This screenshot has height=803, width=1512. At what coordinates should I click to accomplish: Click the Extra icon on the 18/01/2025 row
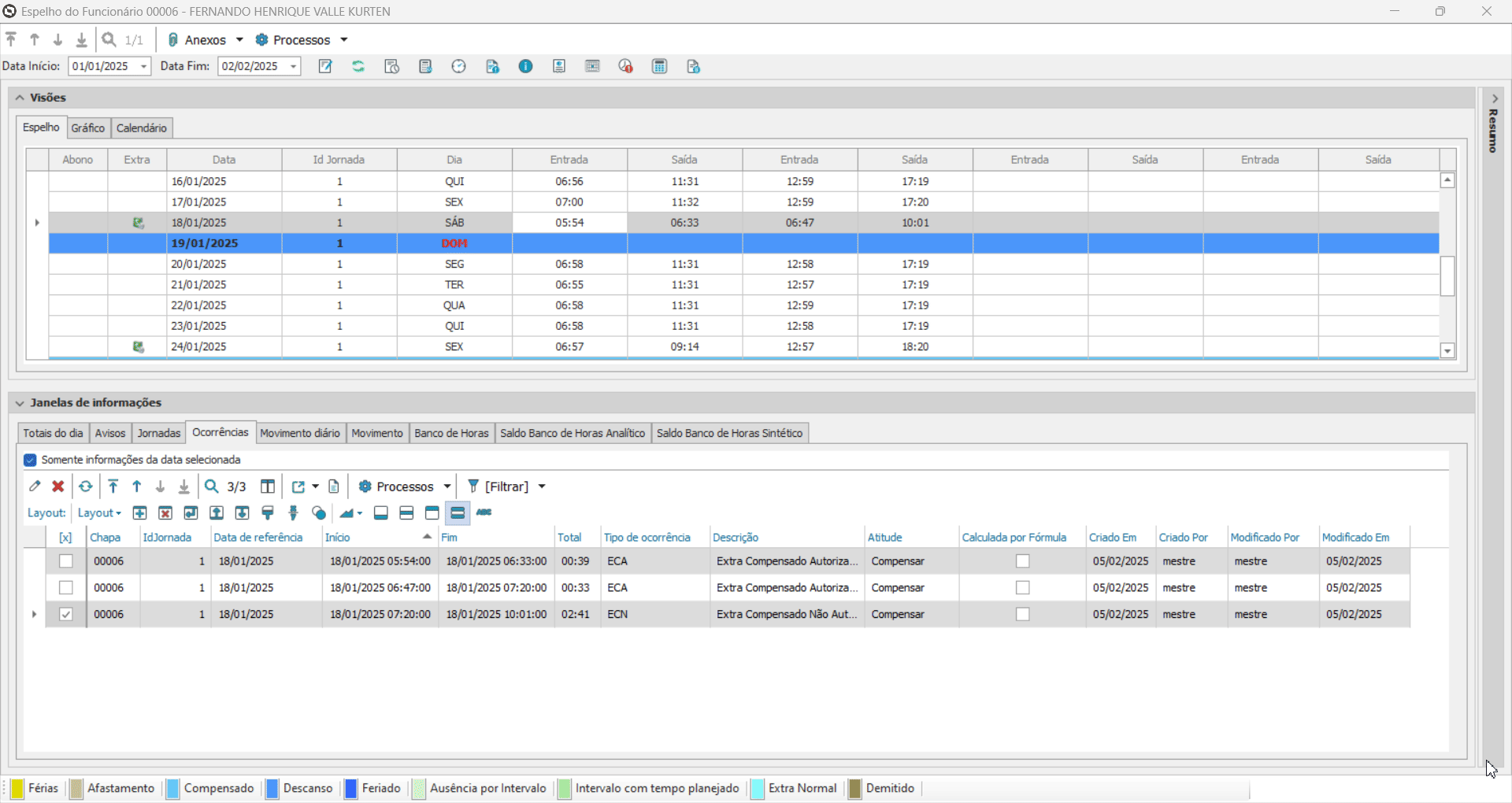pos(139,223)
